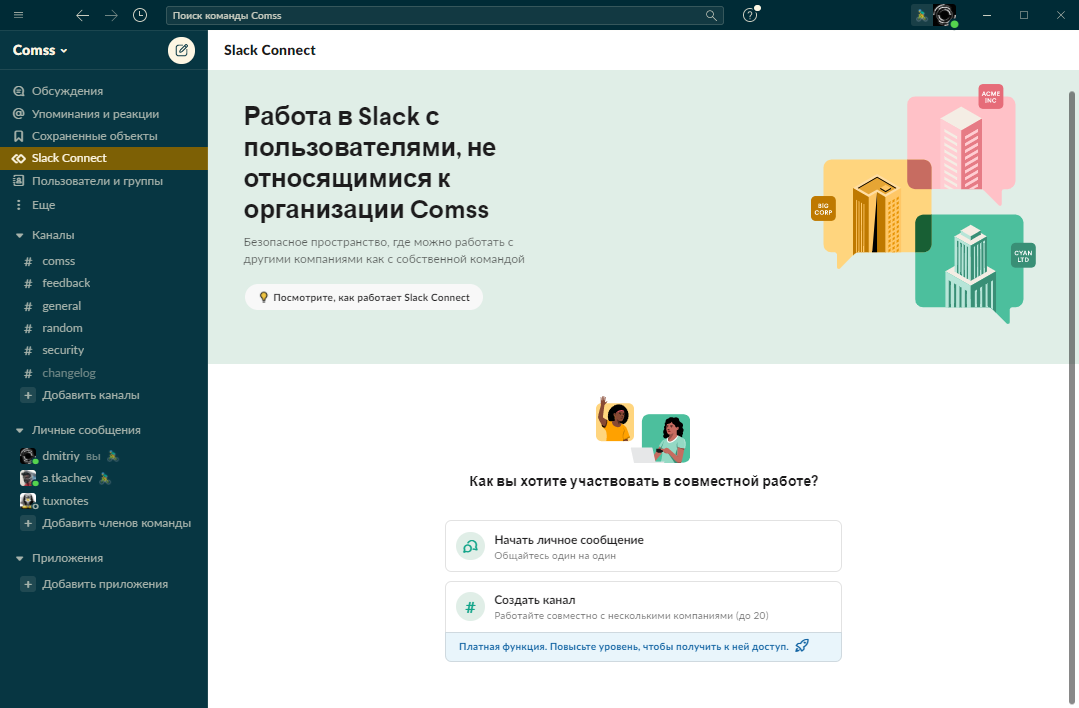Go forward with right arrow

point(111,15)
